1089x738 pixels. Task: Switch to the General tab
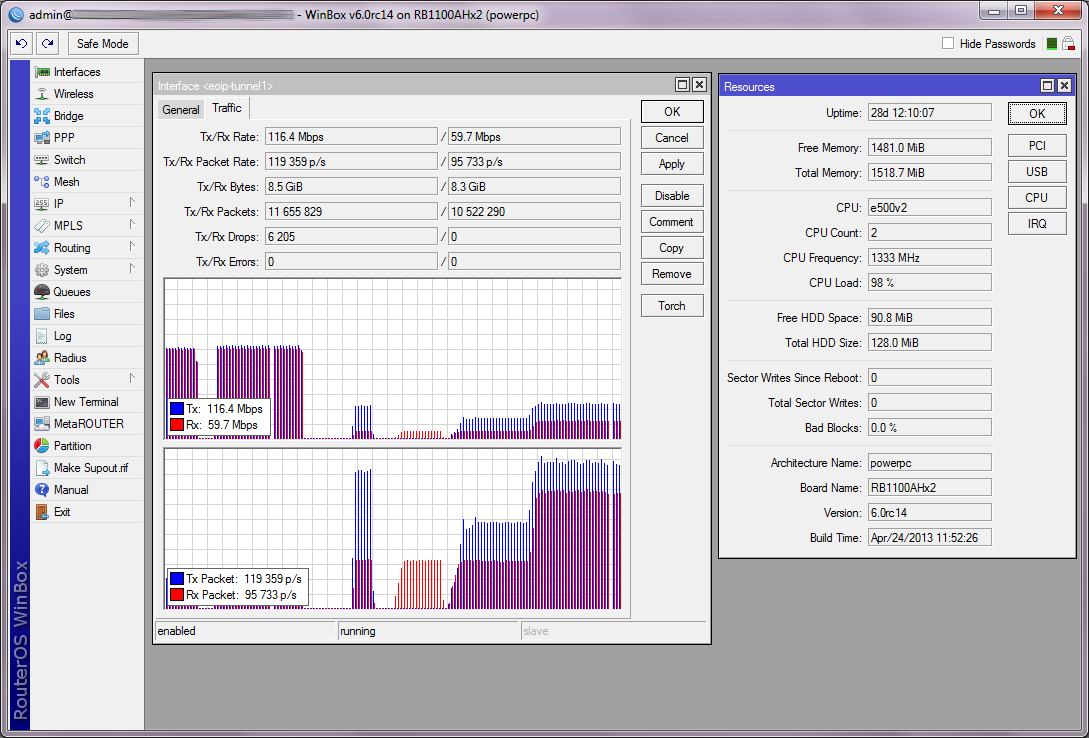coord(181,110)
